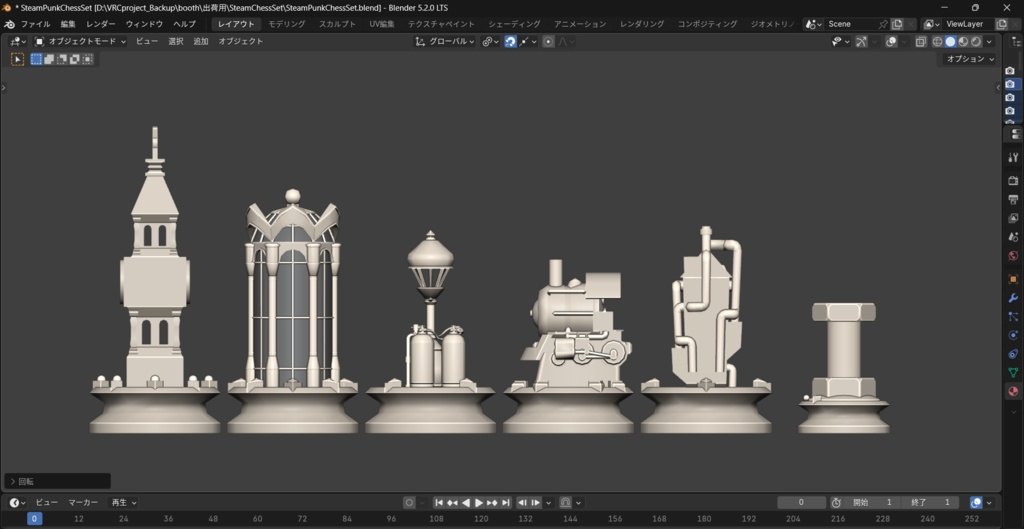Open the snap target settings dropdown
The width and height of the screenshot is (1024, 529).
point(528,41)
